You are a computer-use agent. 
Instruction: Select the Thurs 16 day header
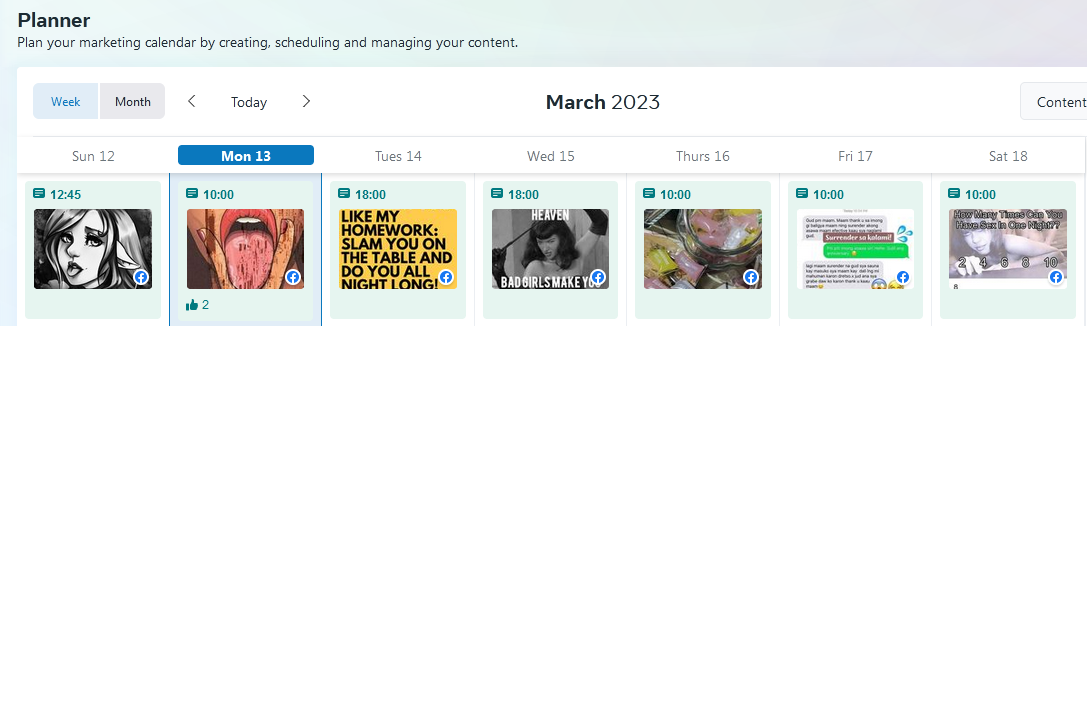[703, 156]
